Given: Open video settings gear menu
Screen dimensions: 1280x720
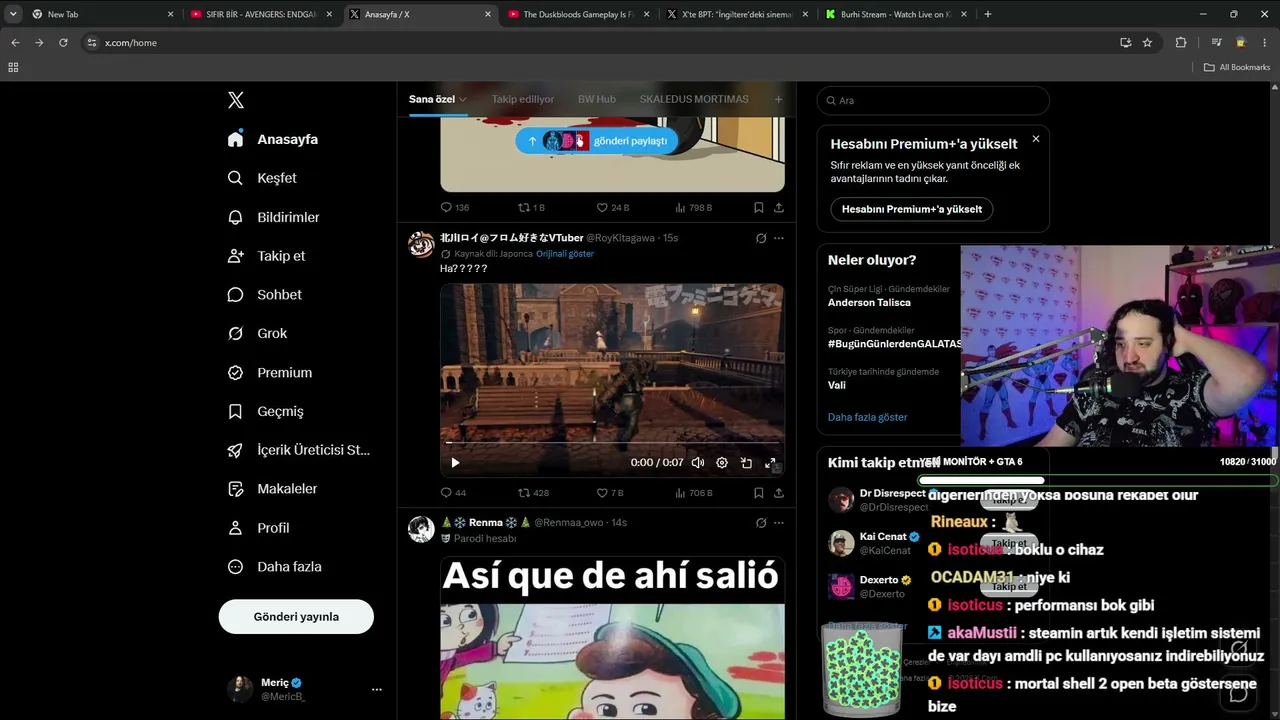Looking at the screenshot, I should pyautogui.click(x=722, y=463).
